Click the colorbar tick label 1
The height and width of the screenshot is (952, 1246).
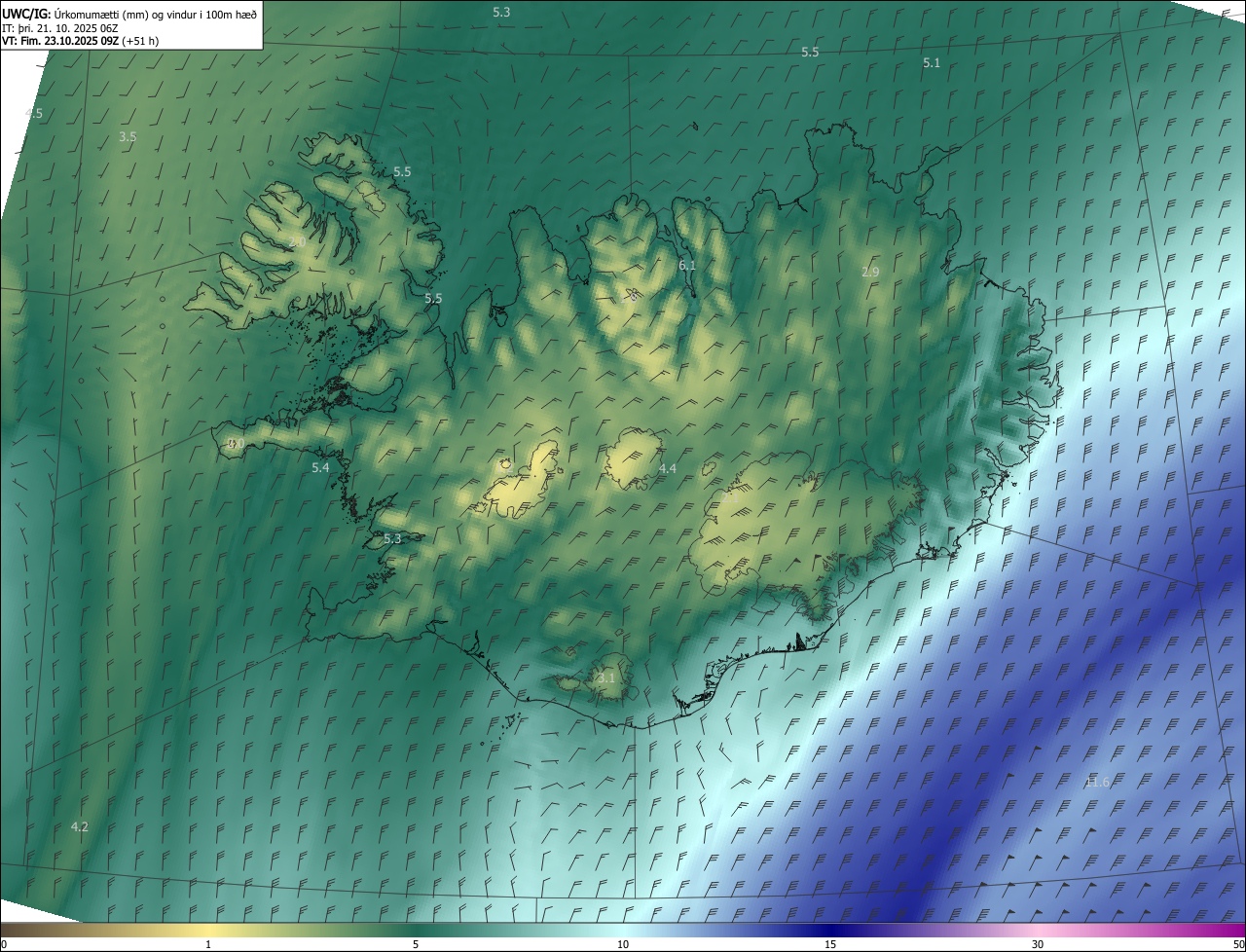(x=208, y=944)
